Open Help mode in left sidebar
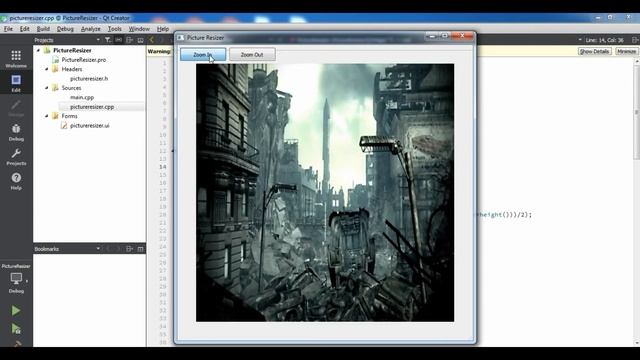 (16, 181)
